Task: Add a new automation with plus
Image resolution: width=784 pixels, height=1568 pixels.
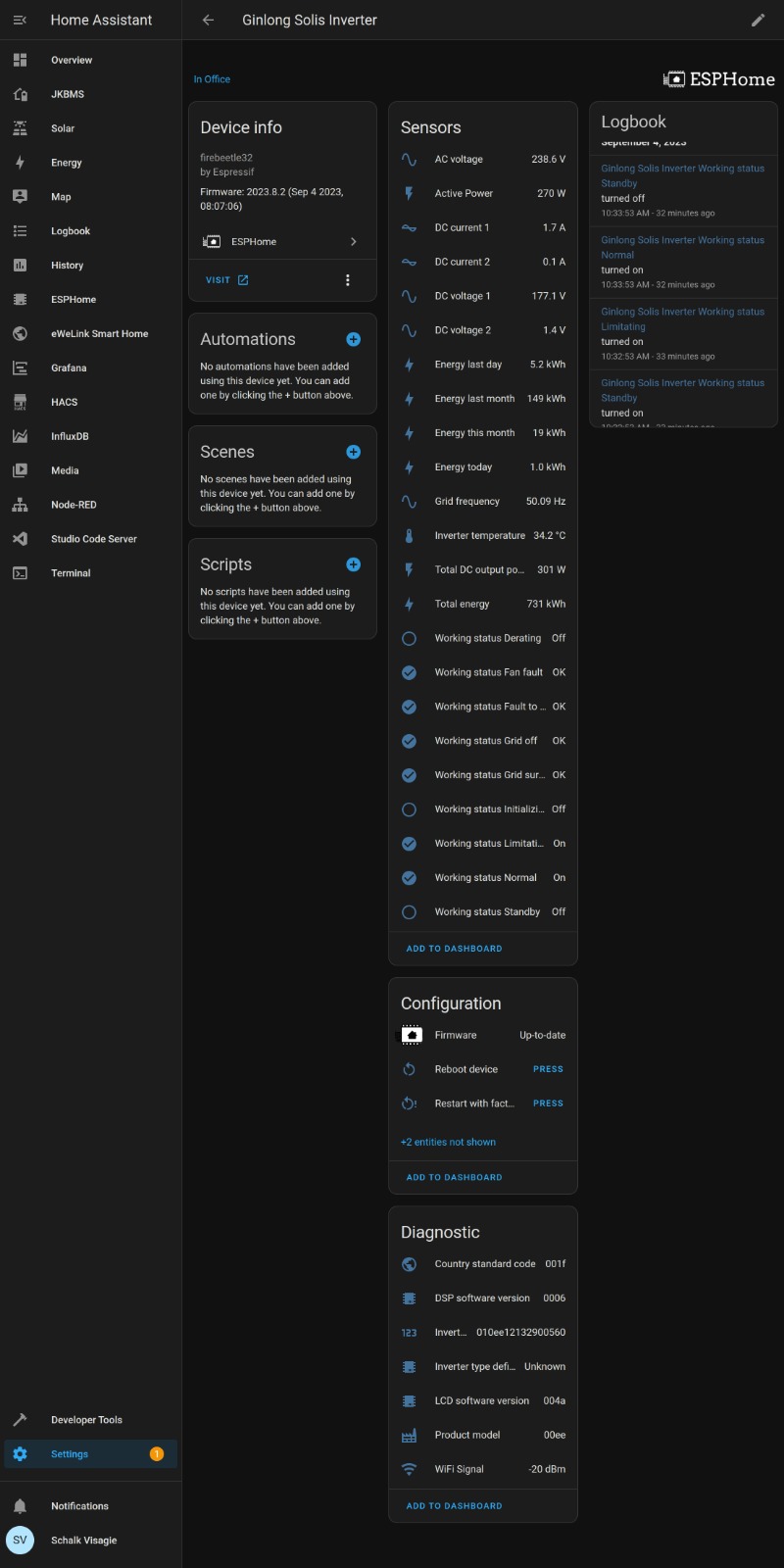Action: [354, 339]
